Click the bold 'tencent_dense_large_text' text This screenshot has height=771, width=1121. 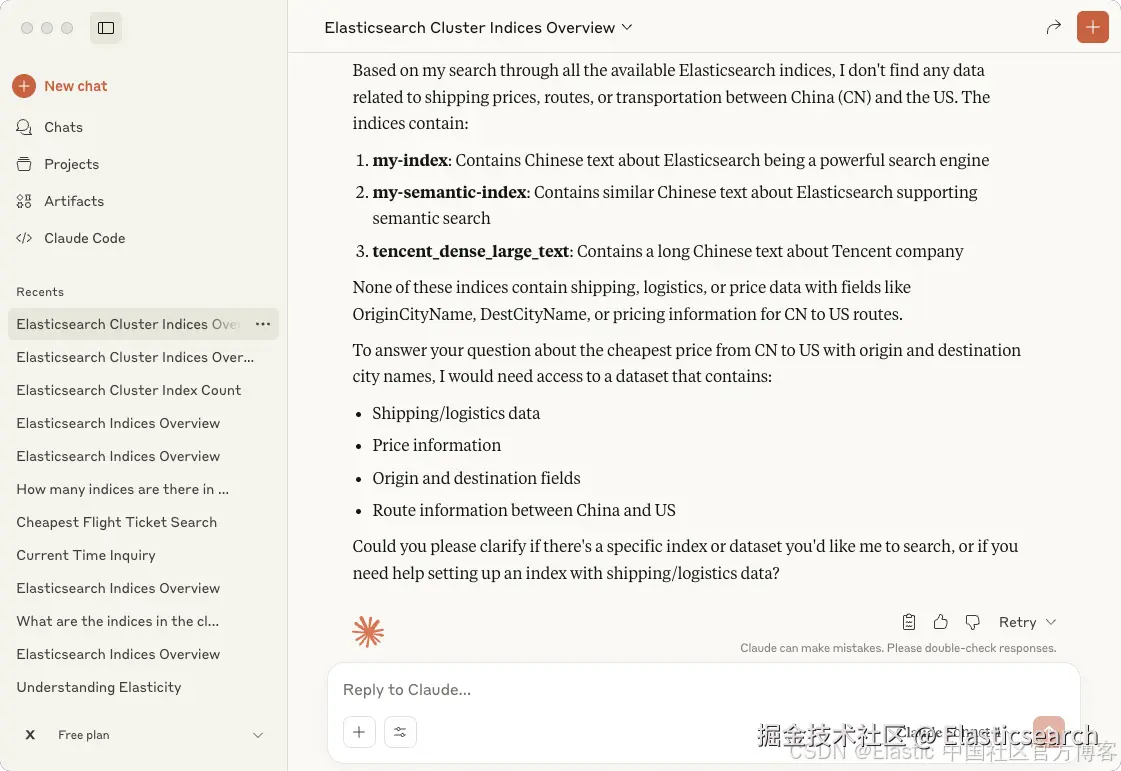click(471, 252)
